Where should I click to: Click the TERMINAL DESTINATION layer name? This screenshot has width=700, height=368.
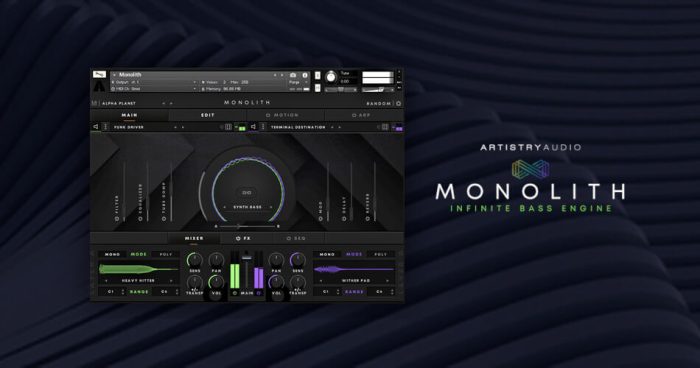[x=298, y=127]
